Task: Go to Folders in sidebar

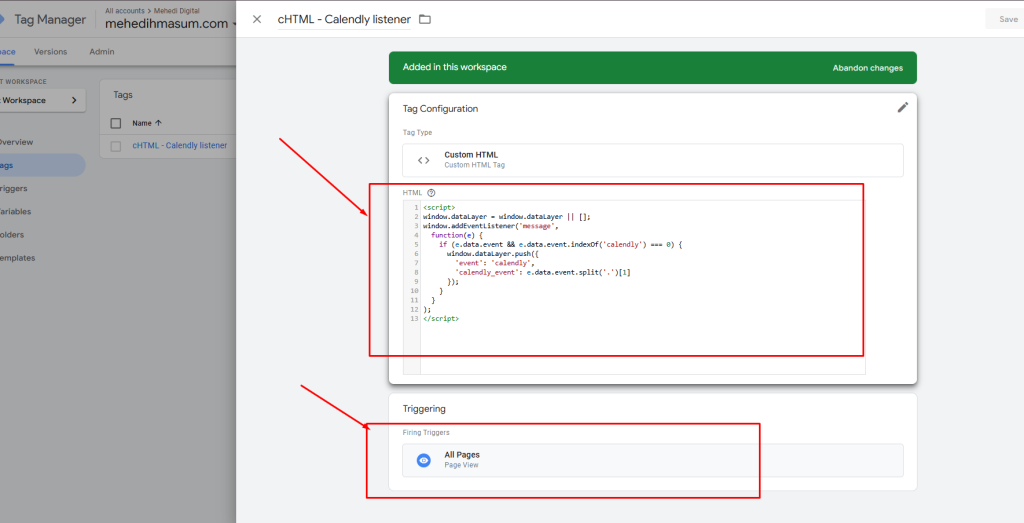Action: click(x=12, y=235)
